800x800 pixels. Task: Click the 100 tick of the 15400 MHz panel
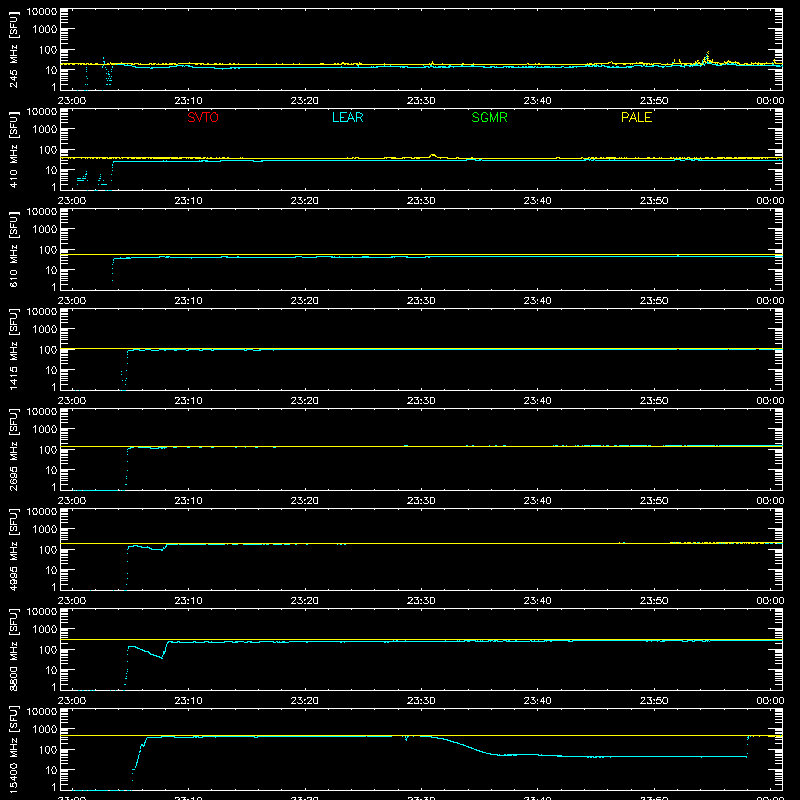coord(48,750)
